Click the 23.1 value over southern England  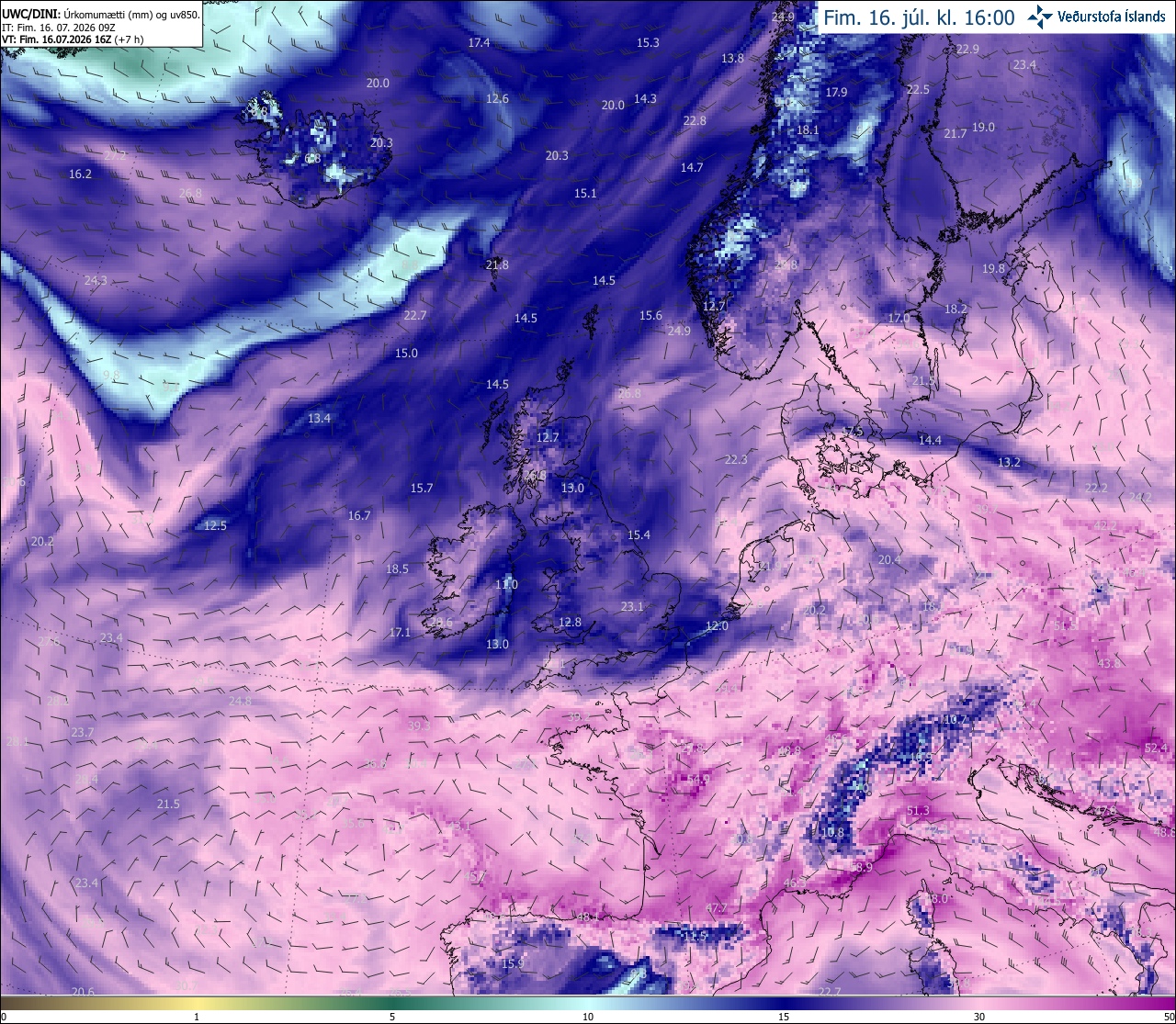(x=632, y=606)
